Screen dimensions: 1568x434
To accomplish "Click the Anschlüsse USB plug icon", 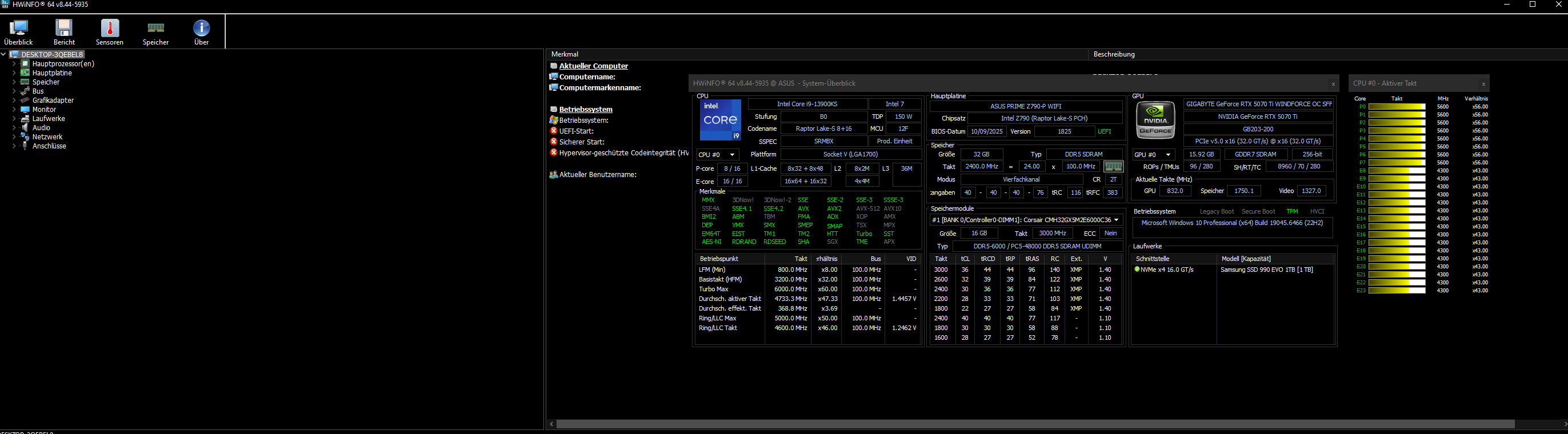I will pyautogui.click(x=25, y=146).
